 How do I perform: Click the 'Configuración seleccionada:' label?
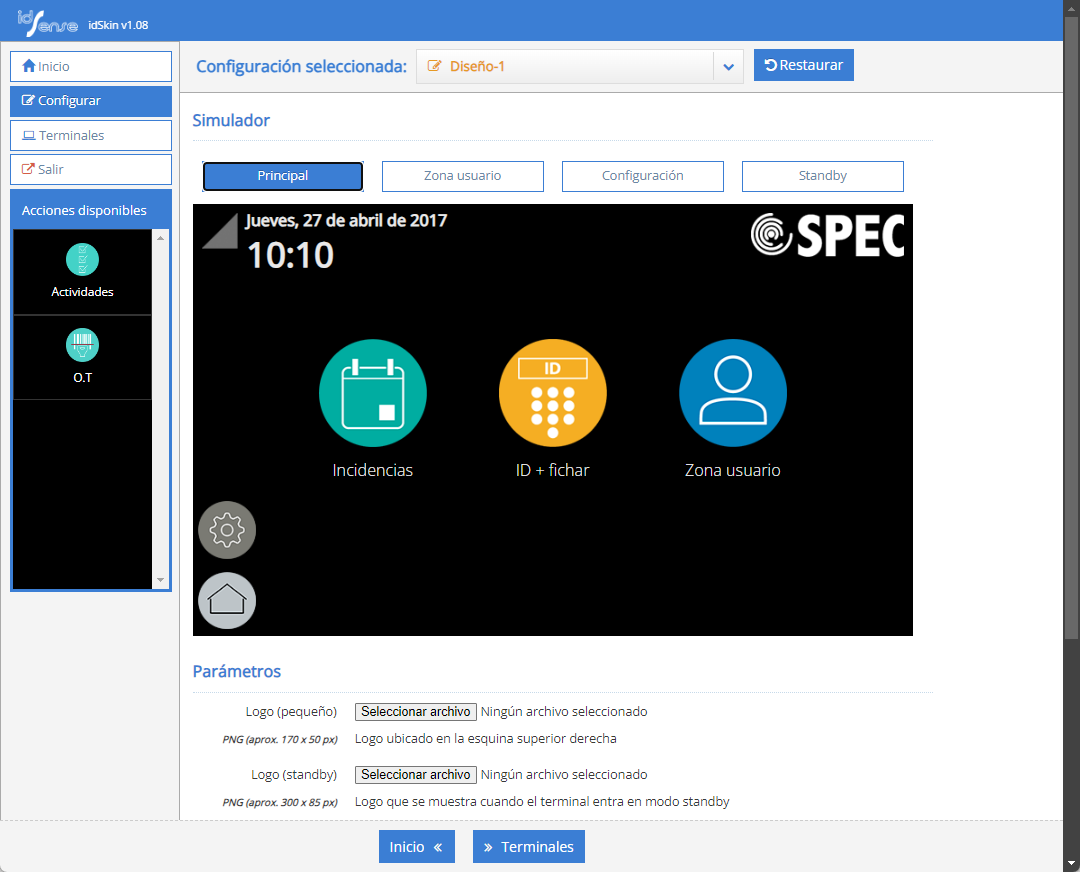[x=302, y=66]
